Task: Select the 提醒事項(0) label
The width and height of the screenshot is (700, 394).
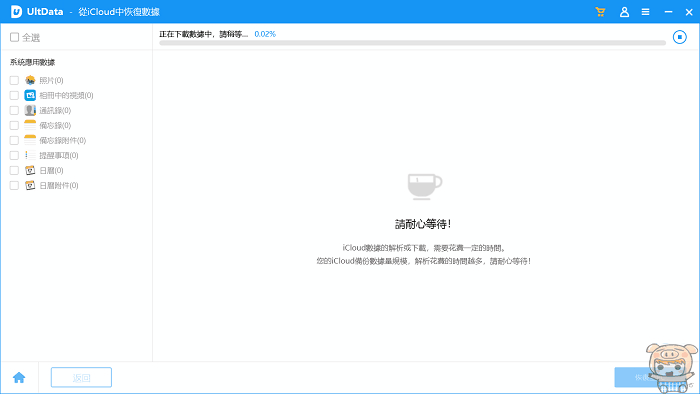Action: (x=59, y=155)
